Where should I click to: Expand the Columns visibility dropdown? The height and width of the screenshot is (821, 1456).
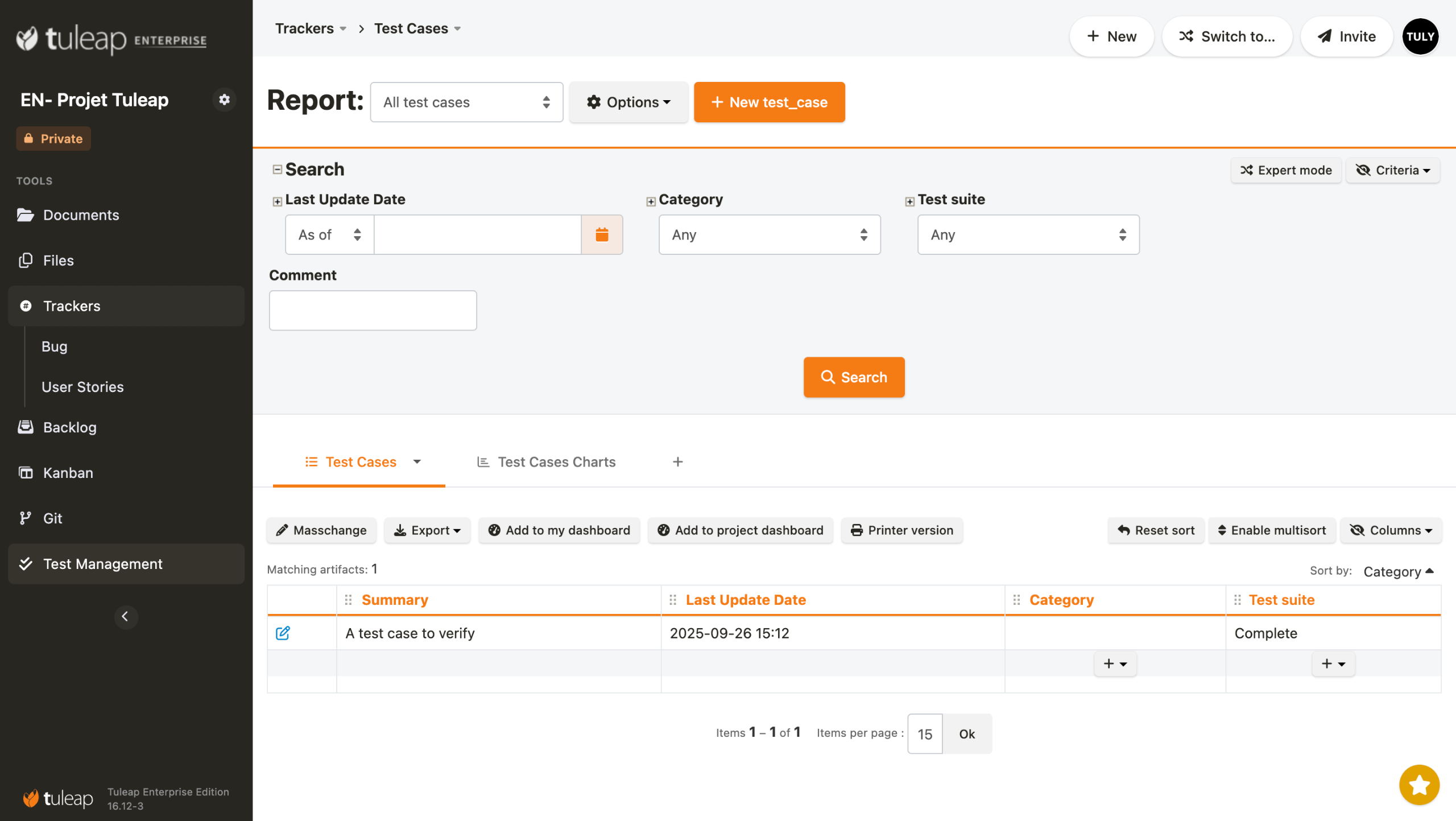[1391, 530]
